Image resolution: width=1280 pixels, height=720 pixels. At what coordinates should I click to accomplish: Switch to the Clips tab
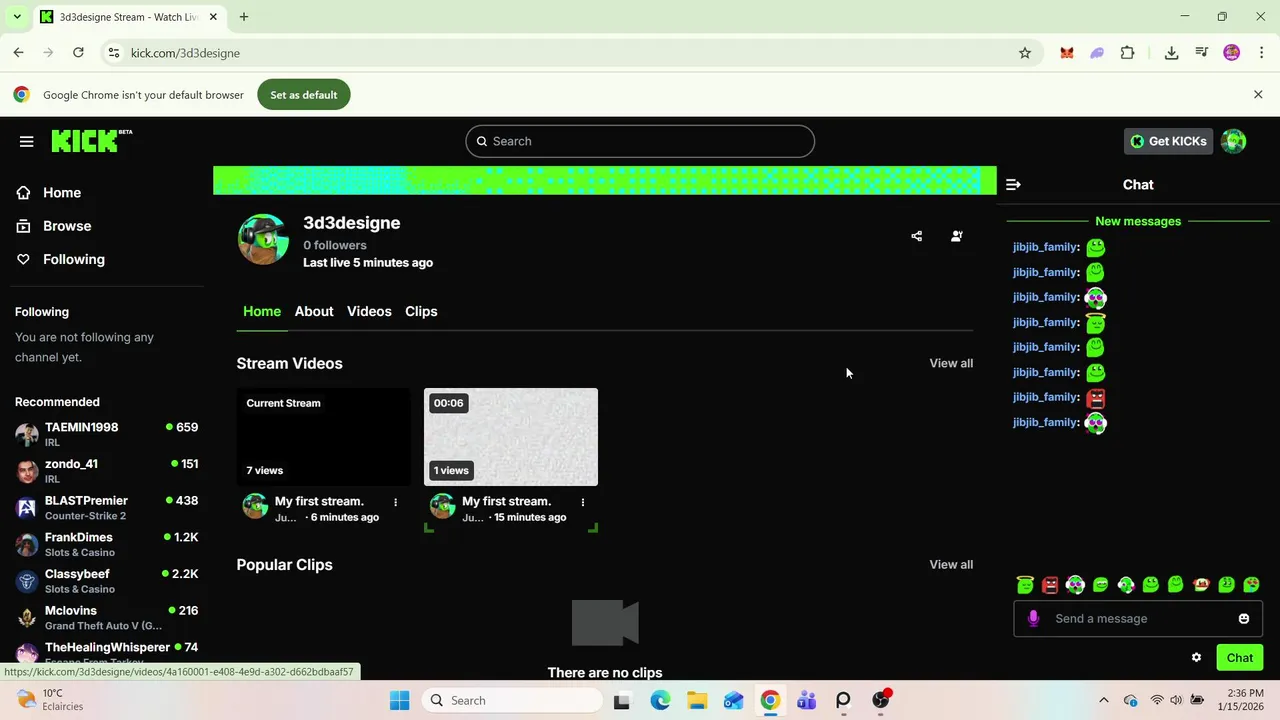click(421, 311)
